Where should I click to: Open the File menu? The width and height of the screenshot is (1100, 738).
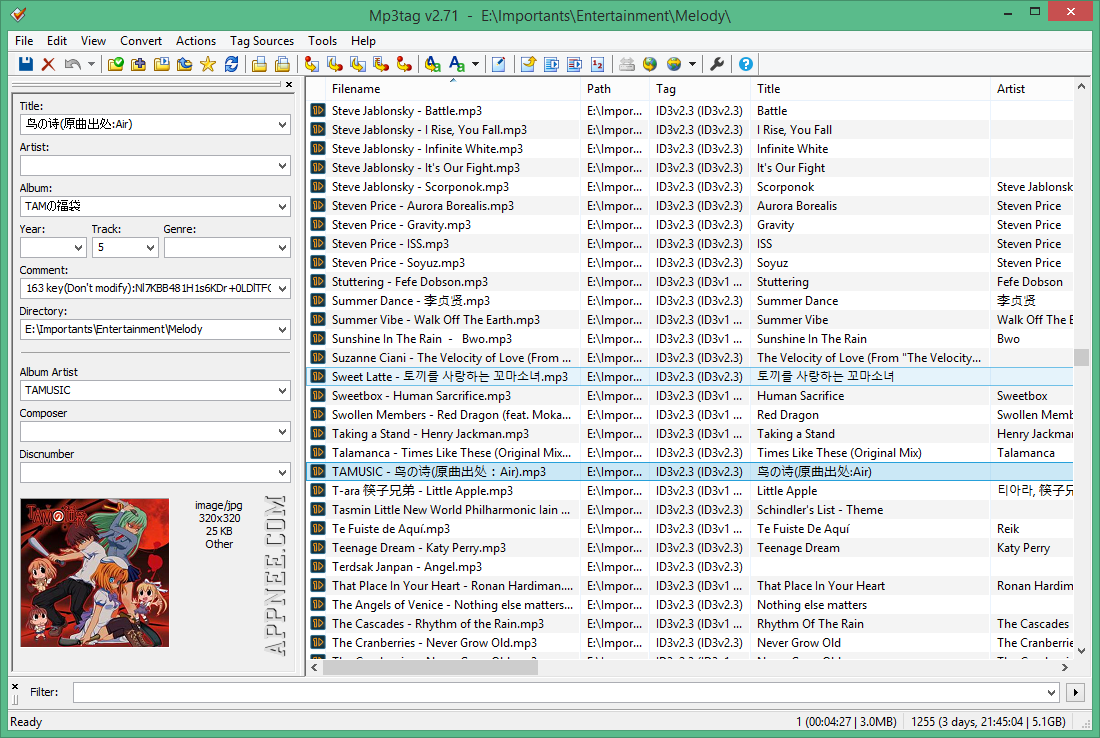coord(24,41)
